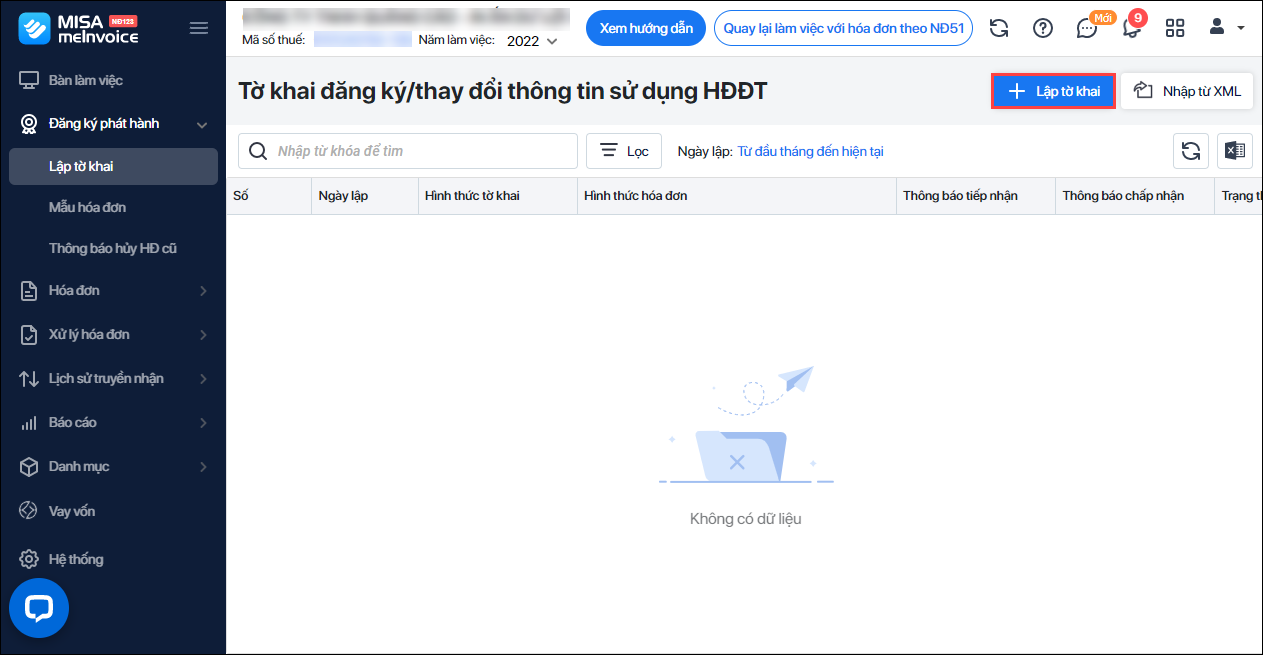
Task: Click the search magnifier icon
Action: tap(258, 151)
